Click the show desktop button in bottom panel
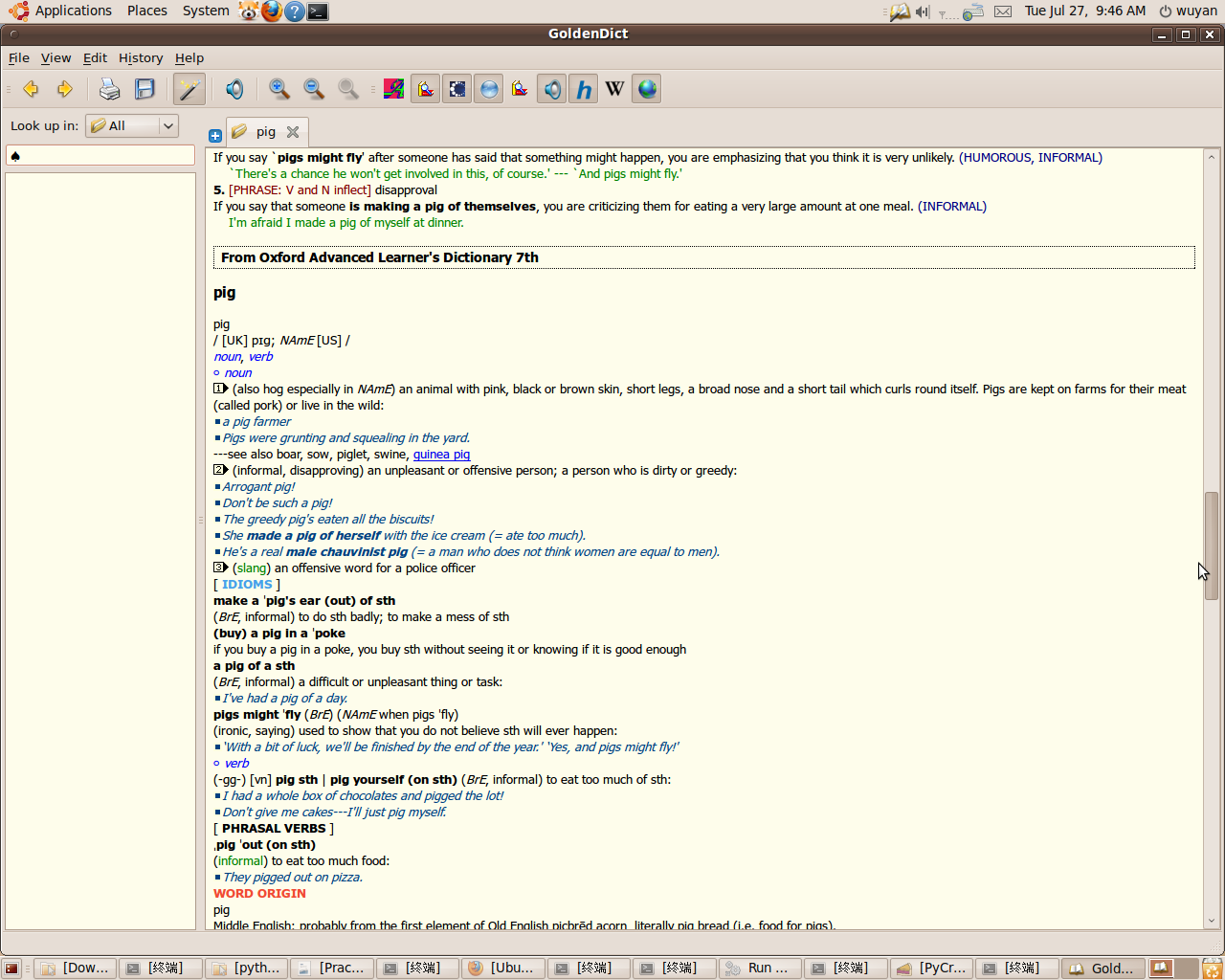This screenshot has height=980, width=1225. click(x=11, y=969)
